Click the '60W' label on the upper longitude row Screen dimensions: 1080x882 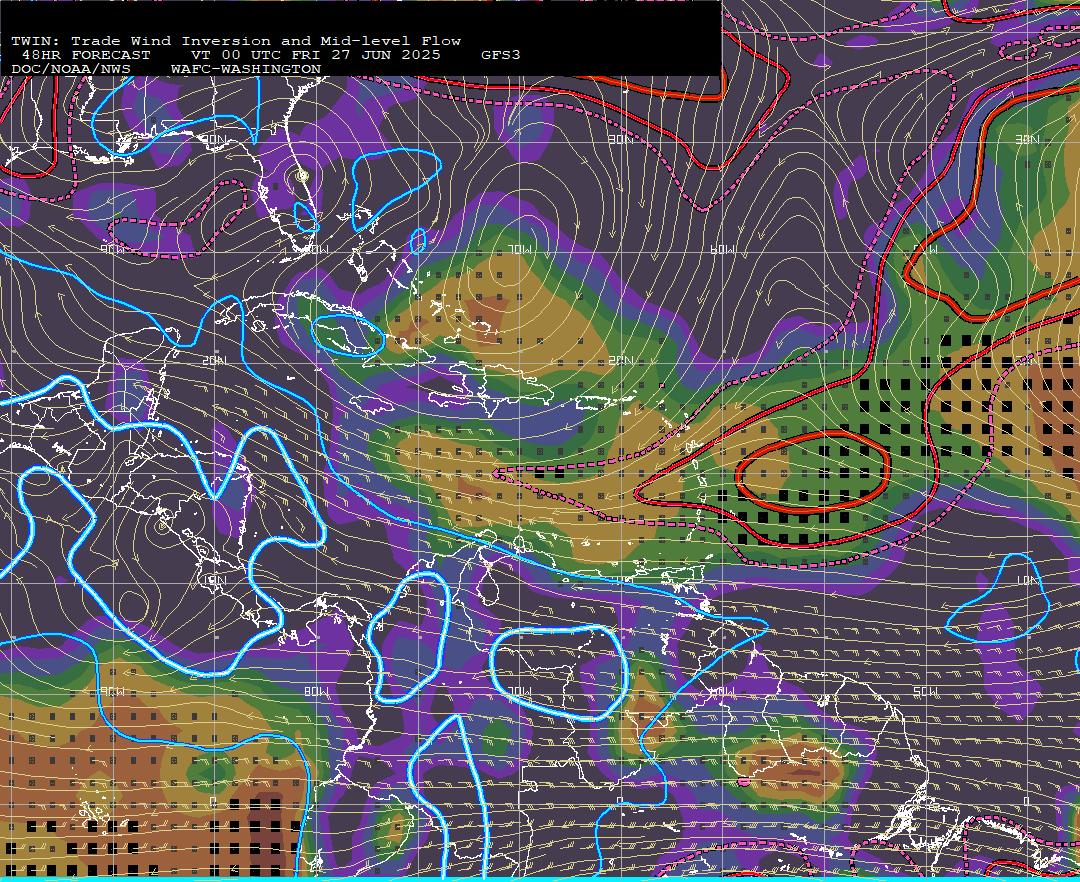[x=723, y=249]
